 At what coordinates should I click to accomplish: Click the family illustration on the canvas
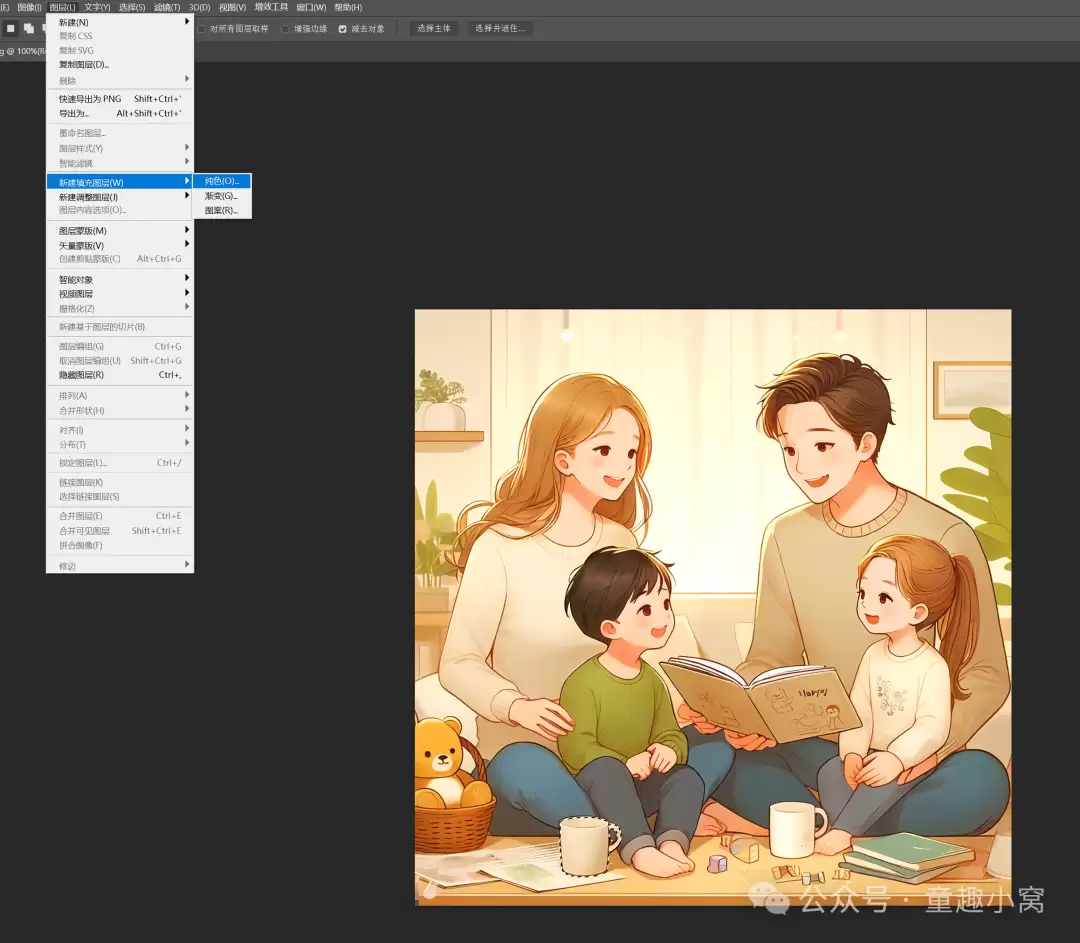[713, 607]
